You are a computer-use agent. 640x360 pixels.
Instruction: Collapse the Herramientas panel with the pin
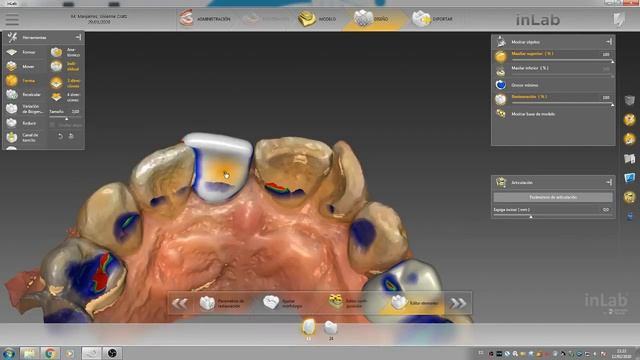(78, 37)
